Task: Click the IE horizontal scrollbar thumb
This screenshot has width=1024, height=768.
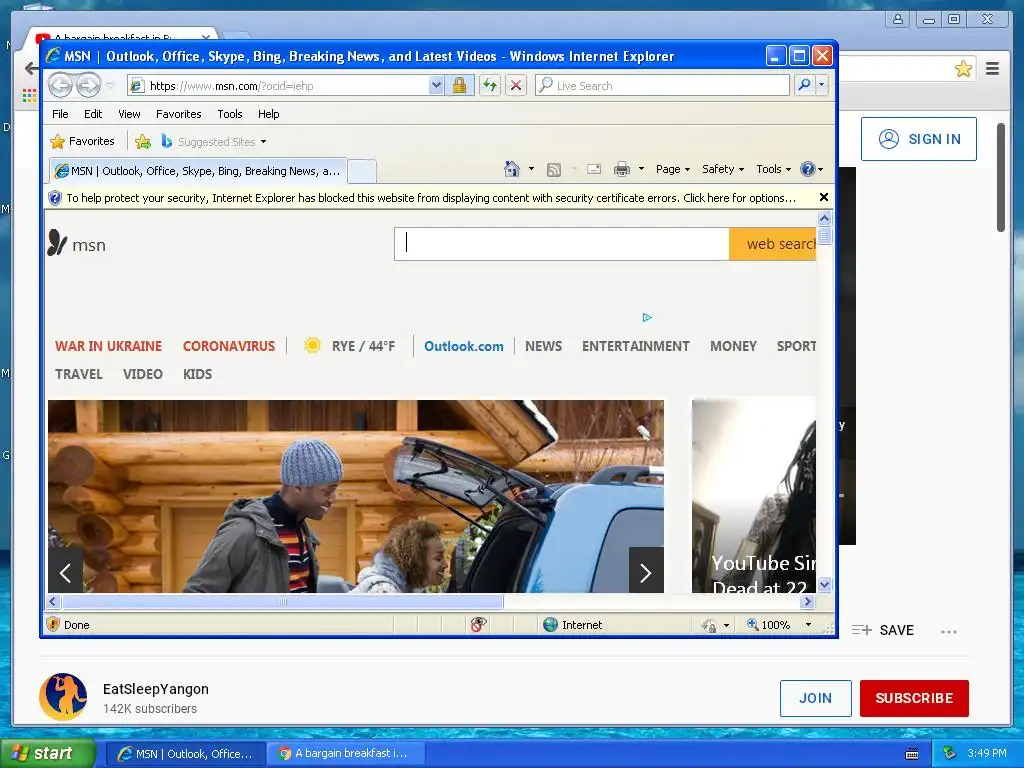Action: click(283, 601)
